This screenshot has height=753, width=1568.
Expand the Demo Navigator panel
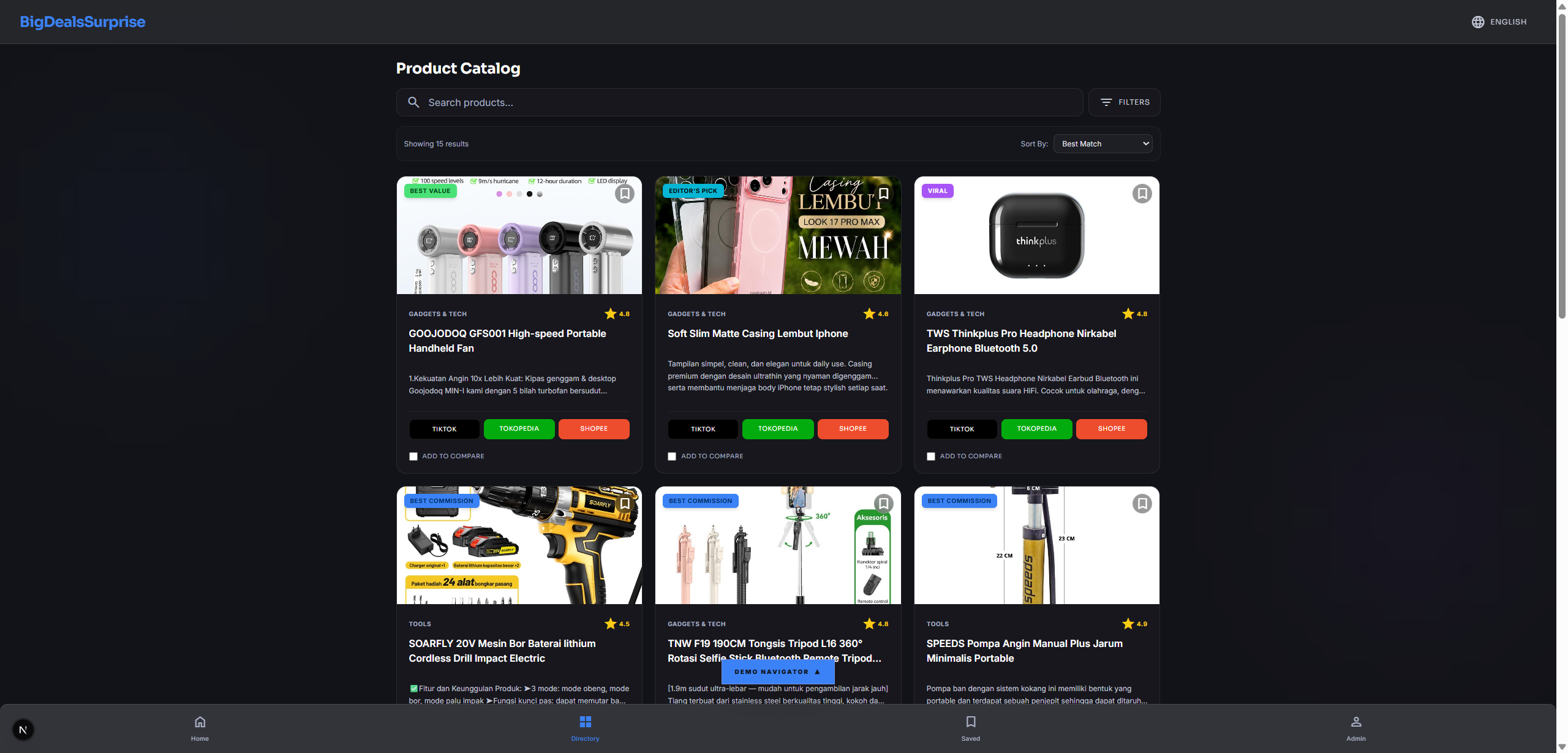tap(778, 672)
